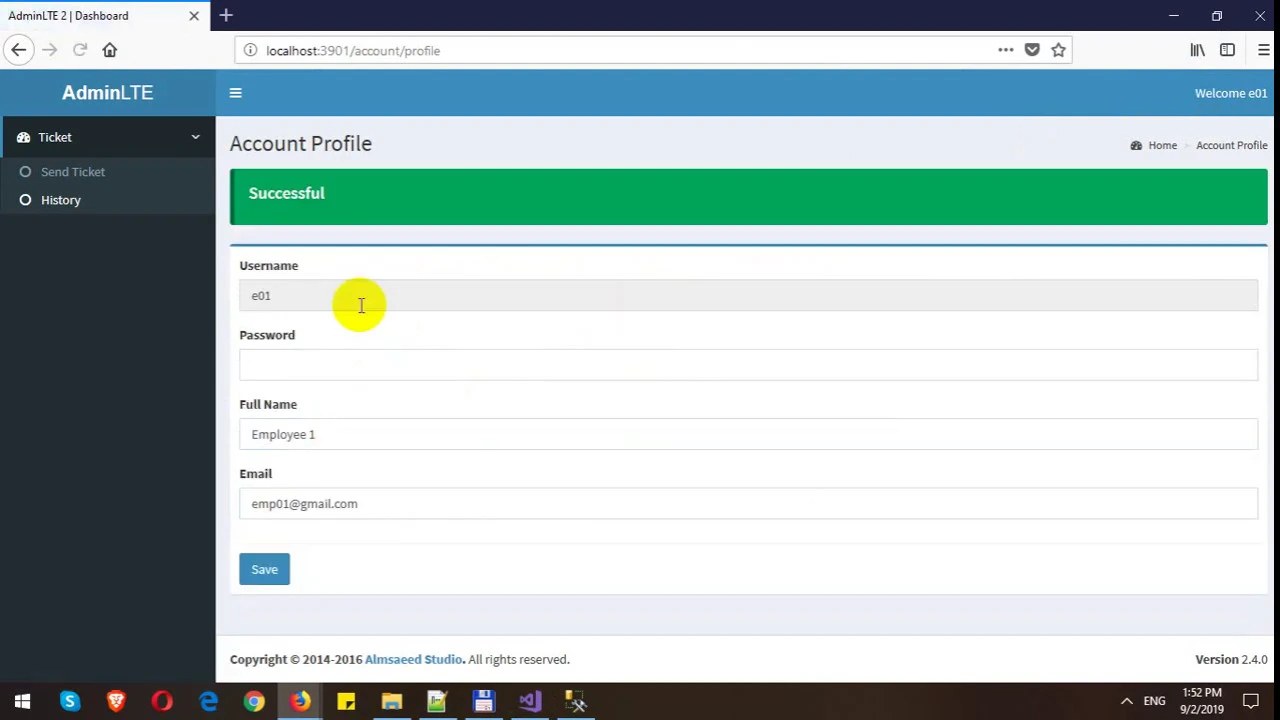Open File Explorer from the taskbar
1280x720 pixels.
pos(392,701)
